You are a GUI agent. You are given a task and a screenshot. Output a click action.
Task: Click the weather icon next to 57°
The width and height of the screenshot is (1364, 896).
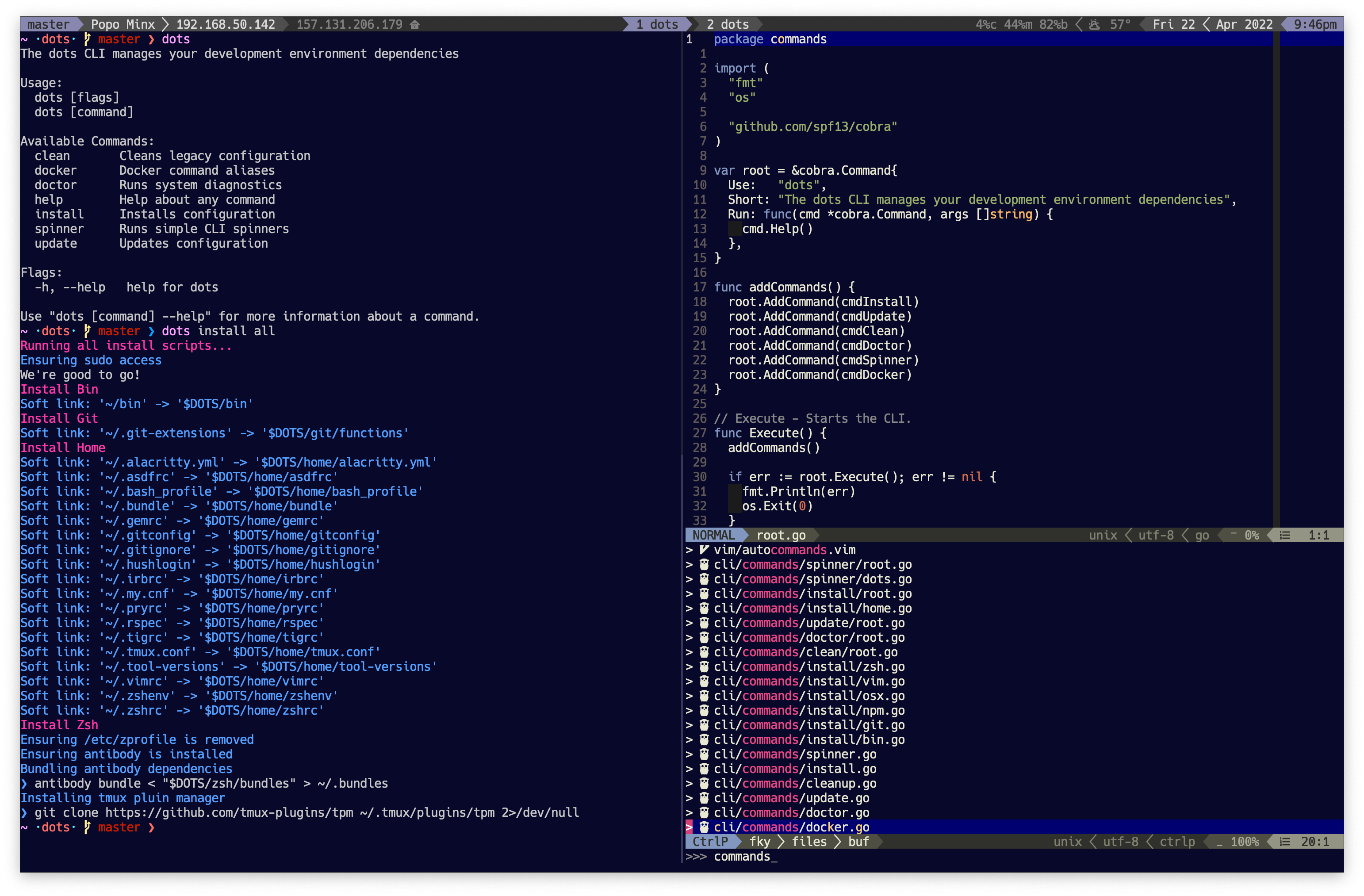coord(1094,24)
